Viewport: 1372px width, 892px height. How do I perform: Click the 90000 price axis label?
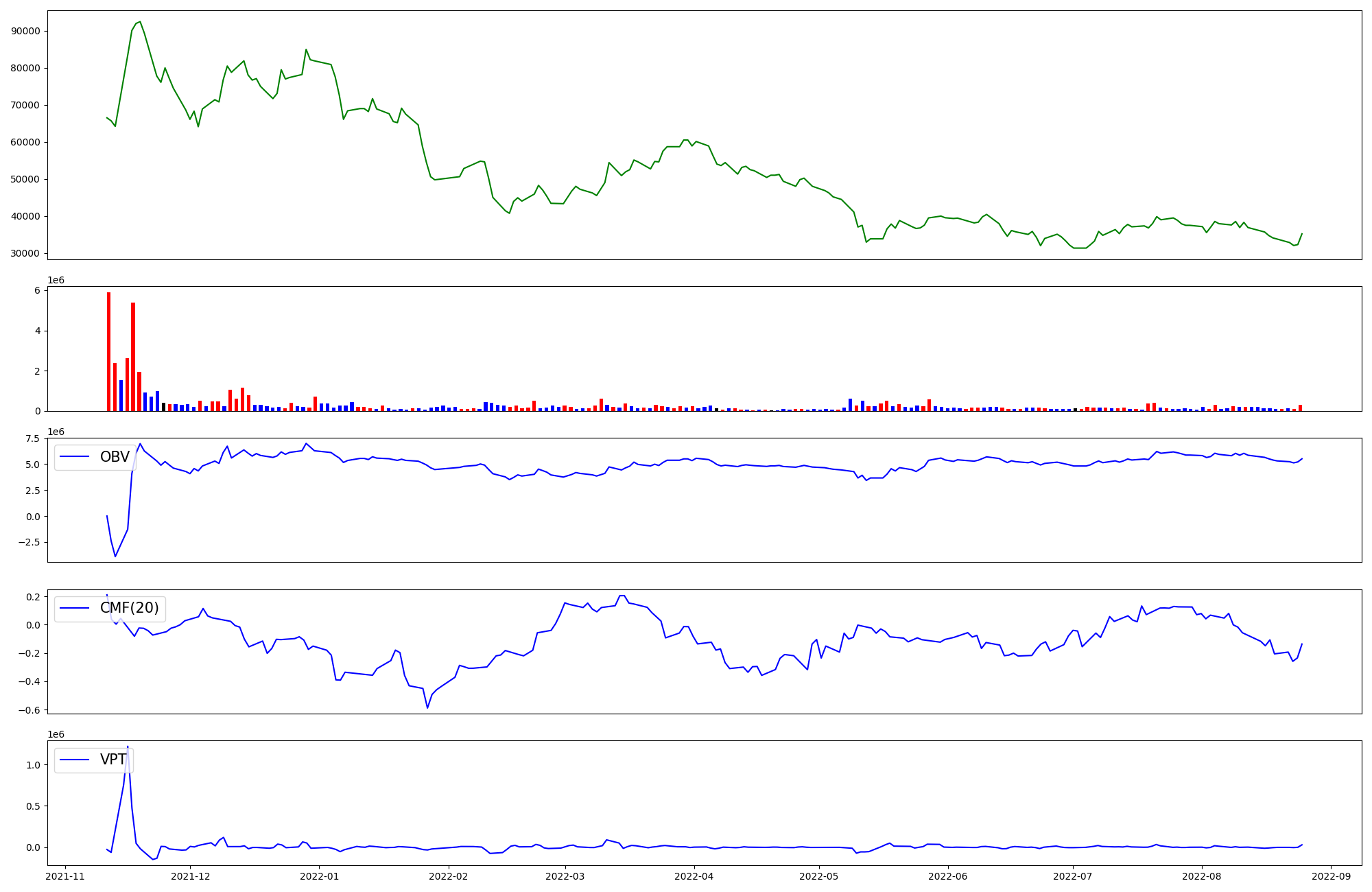pos(26,31)
